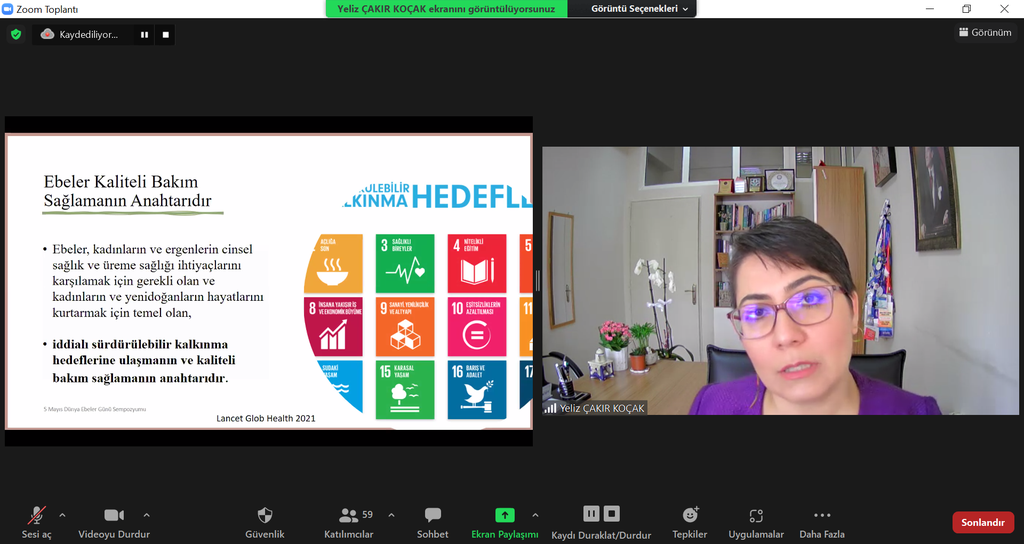Click SDG 4 Nitelikli Eğitim tile
This screenshot has width=1024, height=544.
tap(477, 264)
